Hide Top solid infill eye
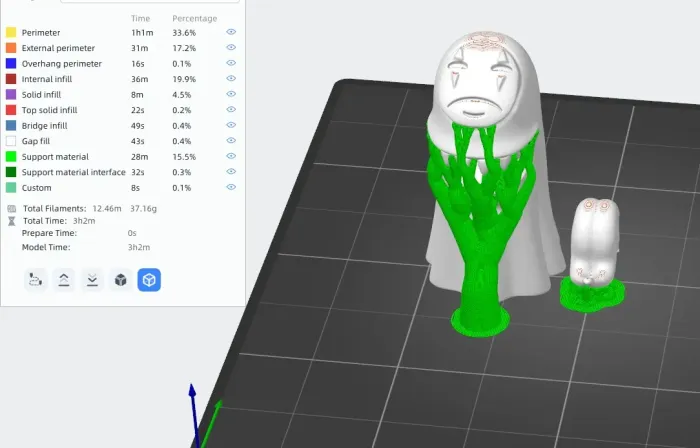This screenshot has width=700, height=448. [x=231, y=110]
